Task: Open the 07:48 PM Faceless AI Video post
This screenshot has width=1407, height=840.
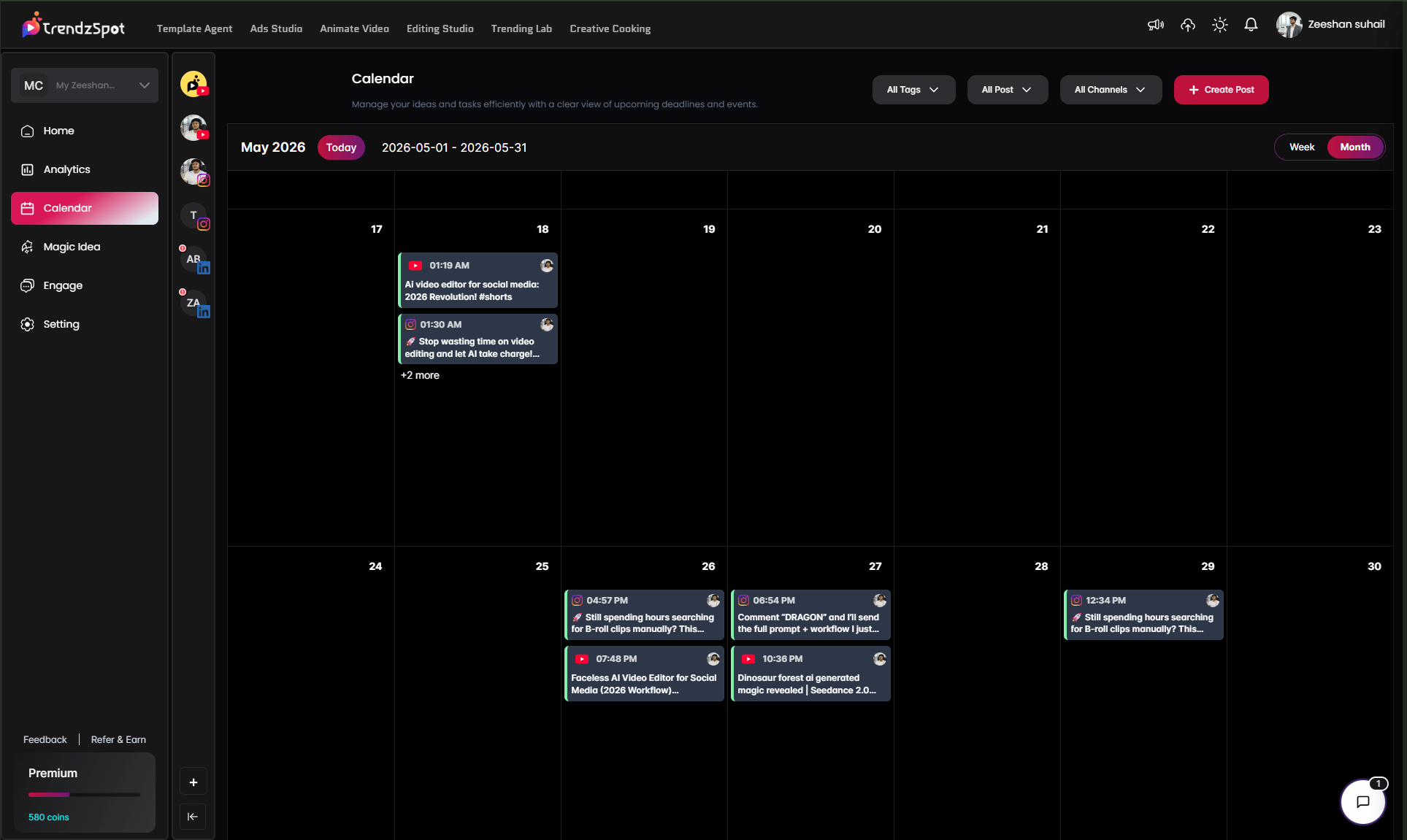Action: (644, 674)
